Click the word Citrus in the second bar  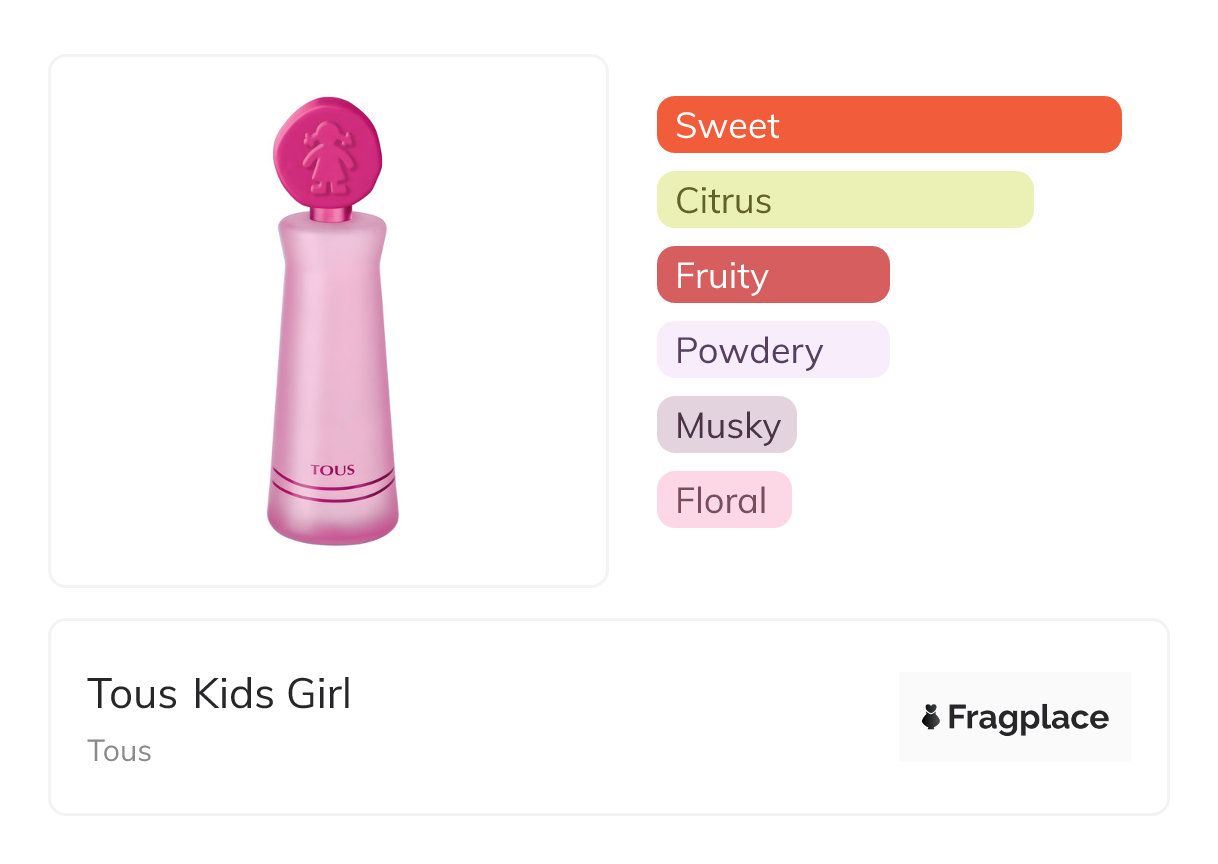723,200
